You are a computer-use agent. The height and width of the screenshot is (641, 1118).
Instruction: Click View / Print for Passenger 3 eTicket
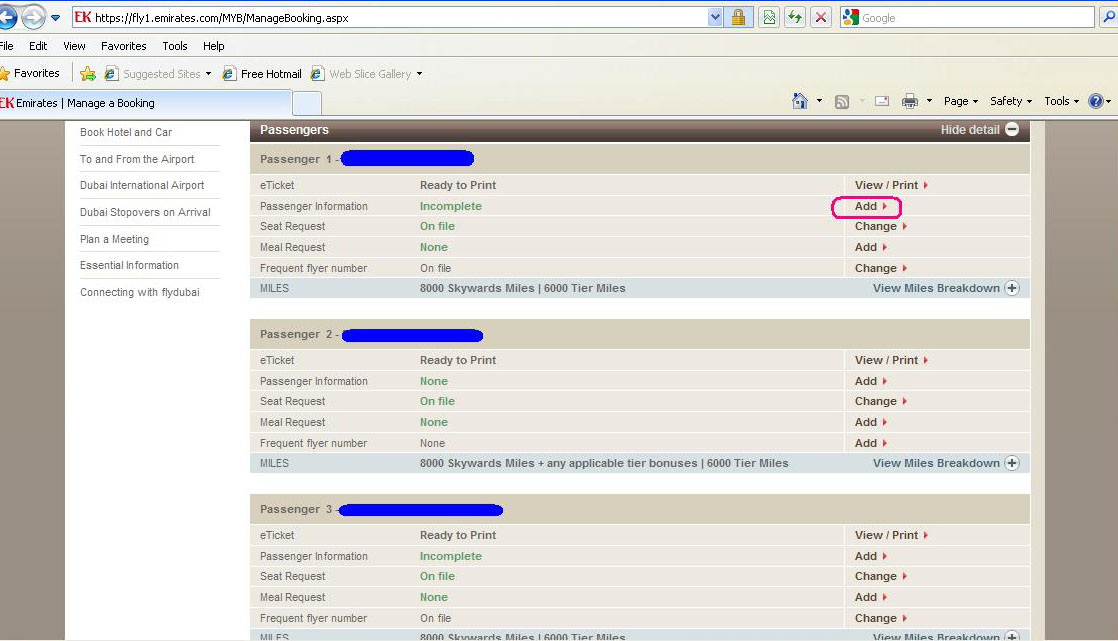[891, 535]
